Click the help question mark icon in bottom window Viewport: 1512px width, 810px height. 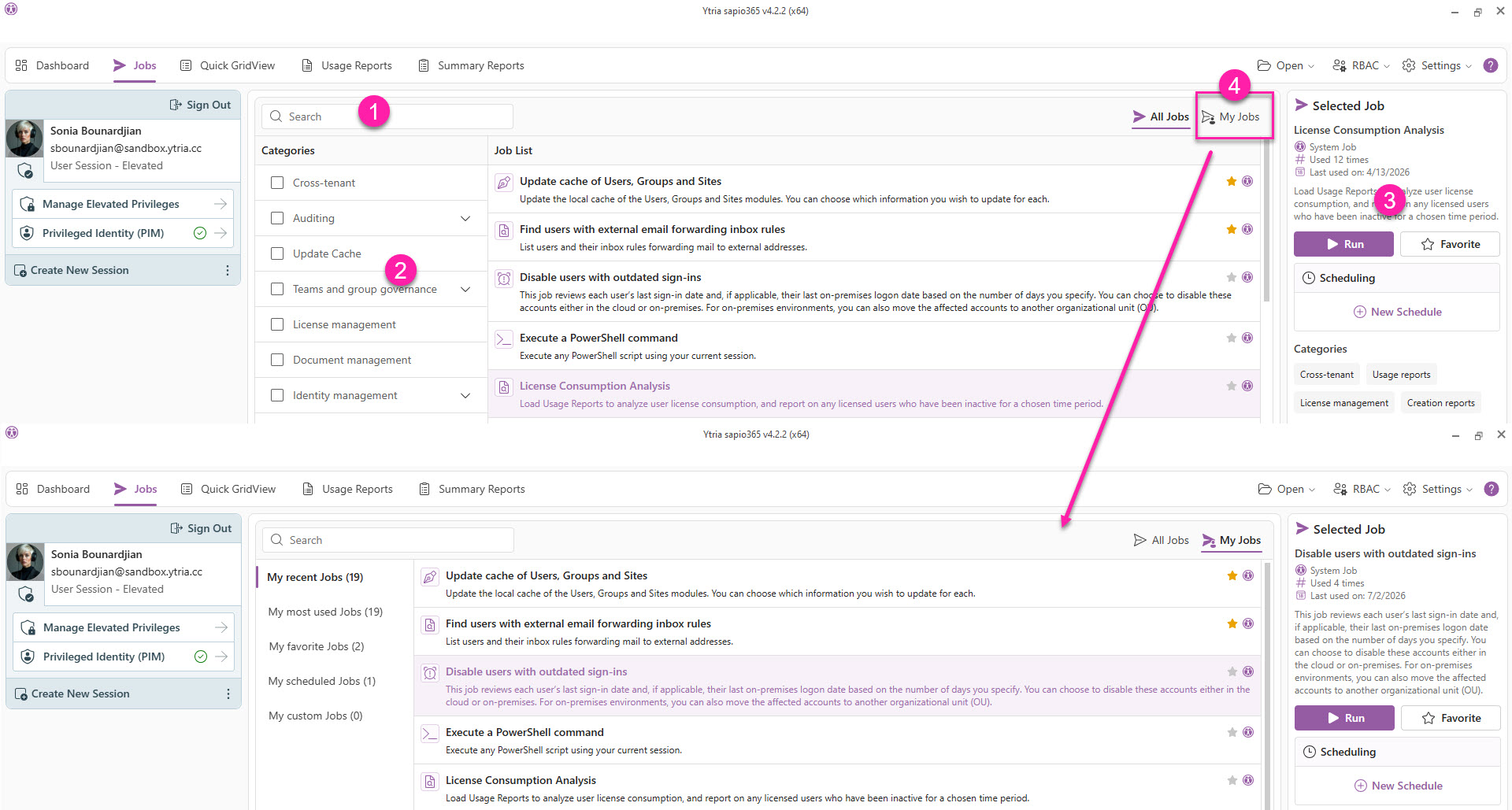point(1492,489)
